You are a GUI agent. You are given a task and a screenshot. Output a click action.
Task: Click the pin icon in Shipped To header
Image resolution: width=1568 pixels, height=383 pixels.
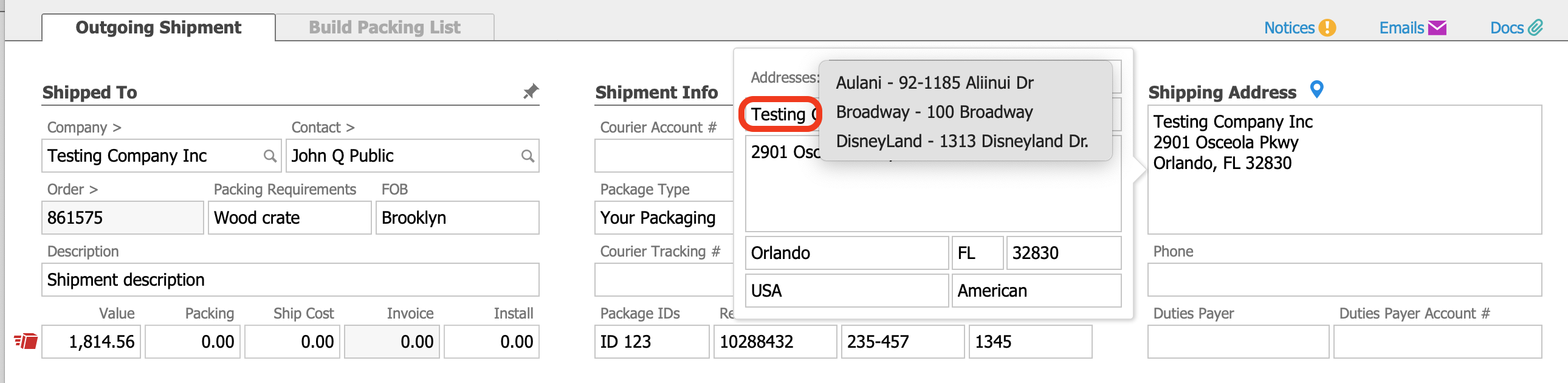pos(530,91)
